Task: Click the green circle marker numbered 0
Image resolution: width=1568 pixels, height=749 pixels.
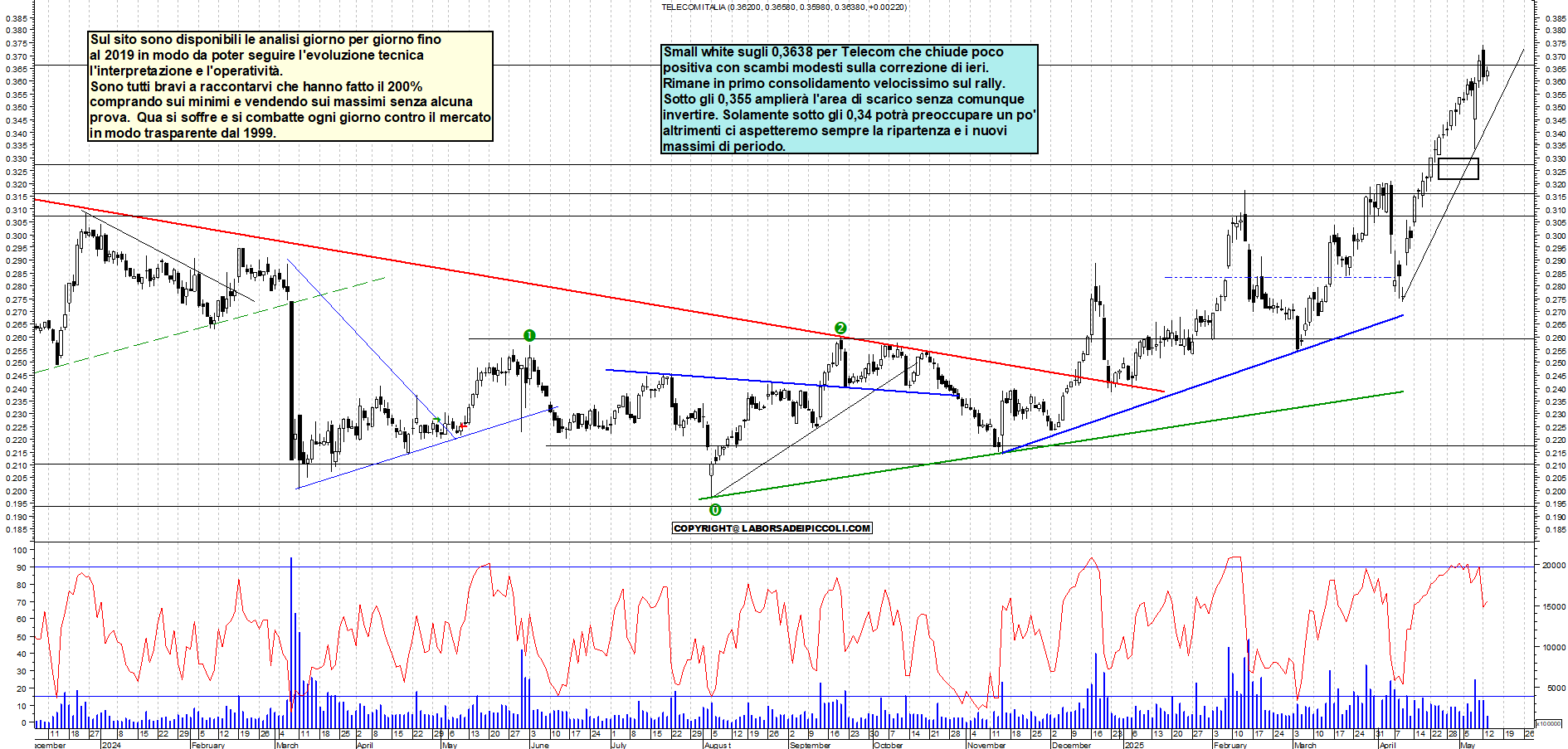Action: tap(715, 510)
